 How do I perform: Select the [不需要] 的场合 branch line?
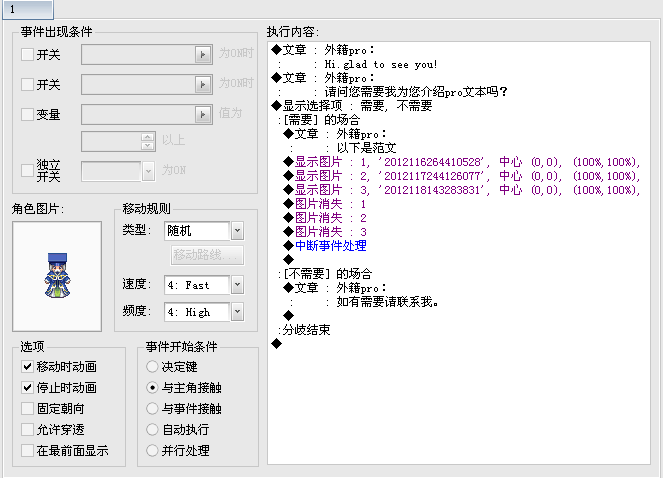[325, 273]
